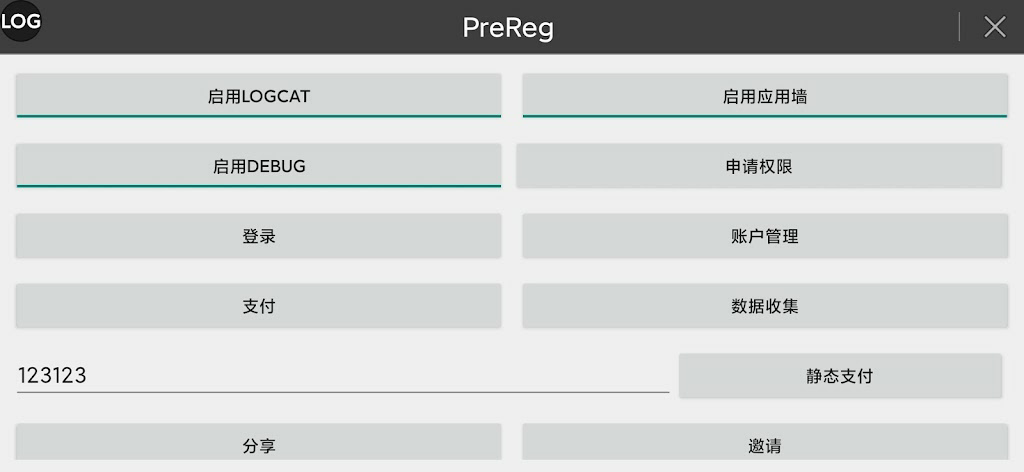
Task: Click the PreReg title text
Action: pyautogui.click(x=508, y=27)
